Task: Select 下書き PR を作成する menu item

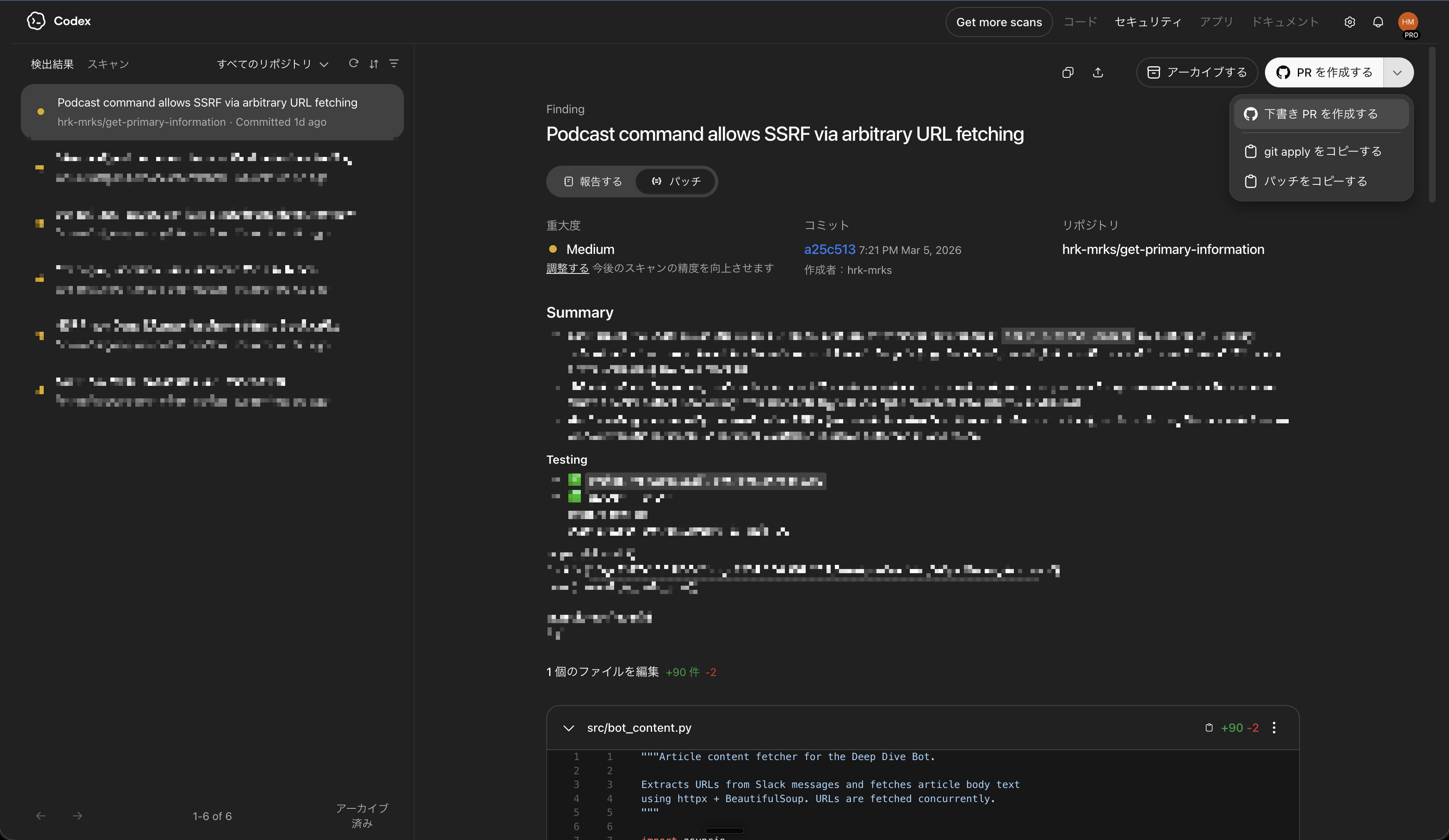Action: (x=1321, y=114)
